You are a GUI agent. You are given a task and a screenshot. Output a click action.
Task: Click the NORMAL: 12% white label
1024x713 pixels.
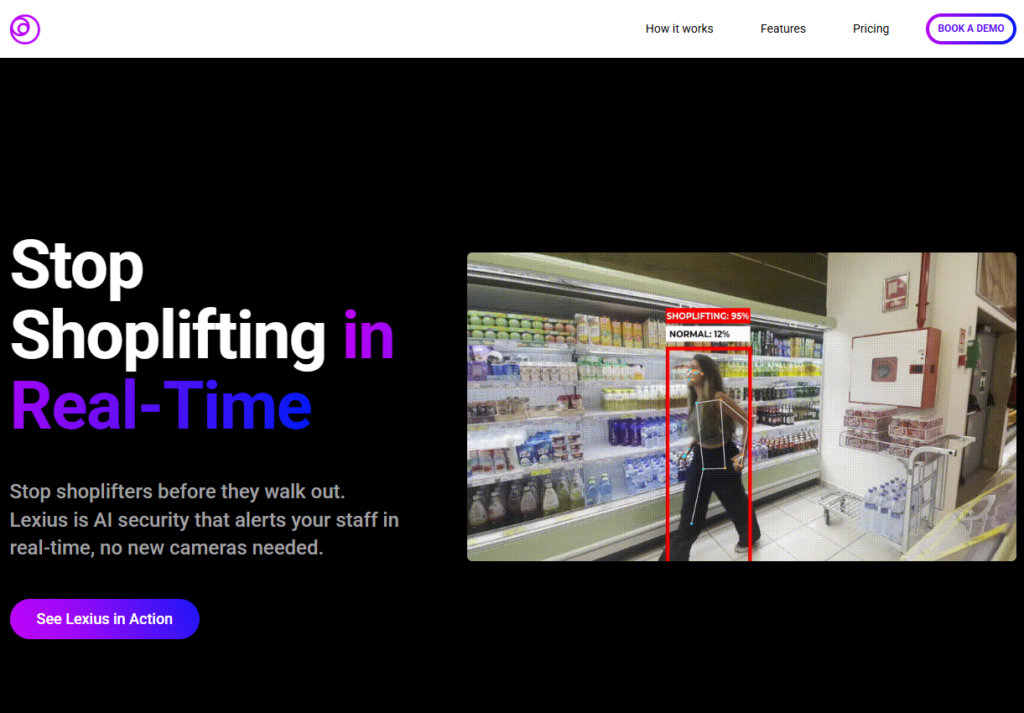pos(707,334)
